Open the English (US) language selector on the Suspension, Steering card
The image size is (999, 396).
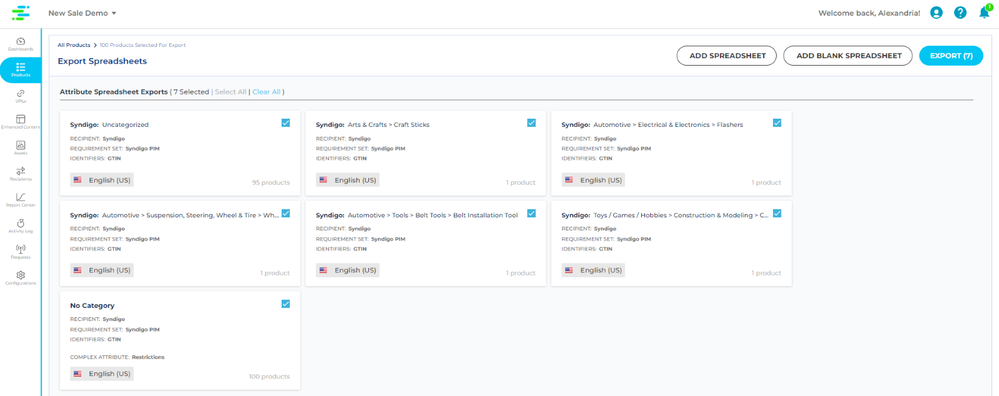pyautogui.click(x=102, y=270)
